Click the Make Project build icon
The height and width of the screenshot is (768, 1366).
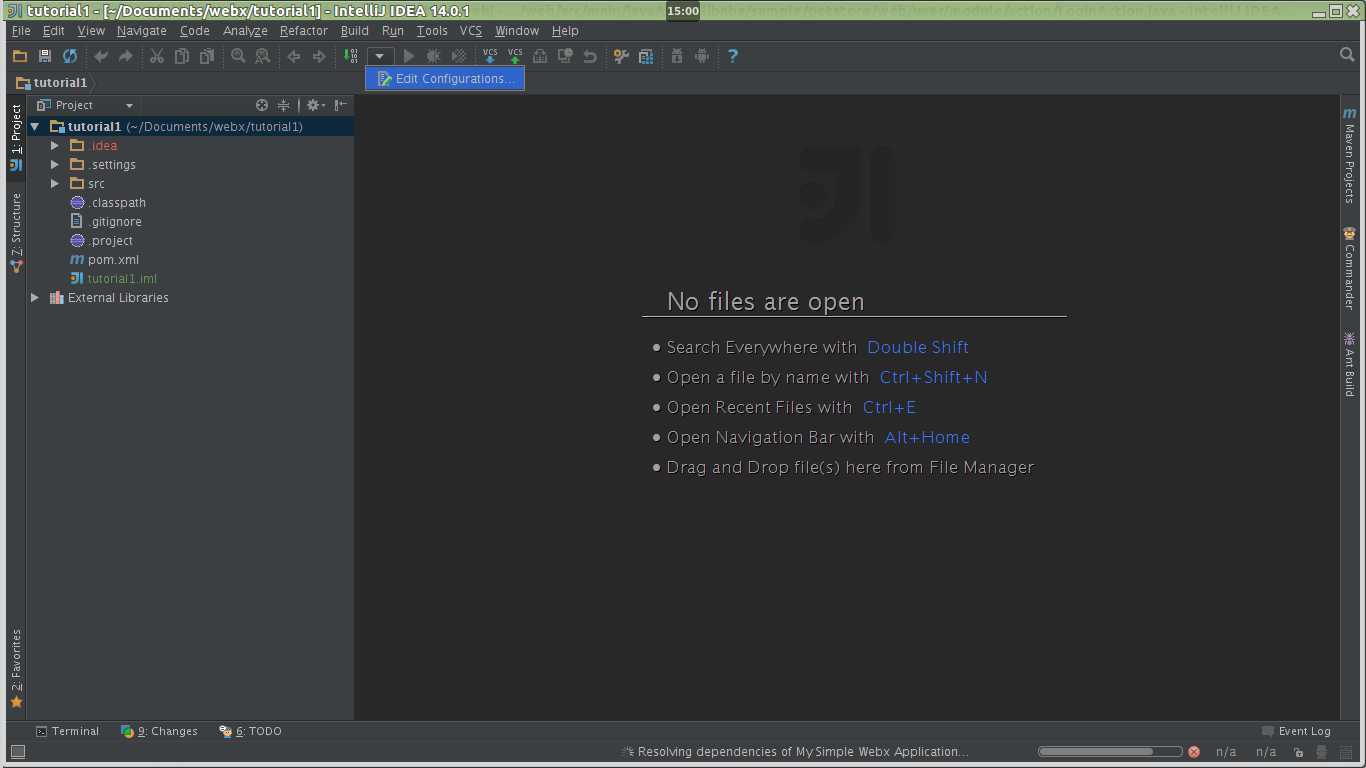350,57
